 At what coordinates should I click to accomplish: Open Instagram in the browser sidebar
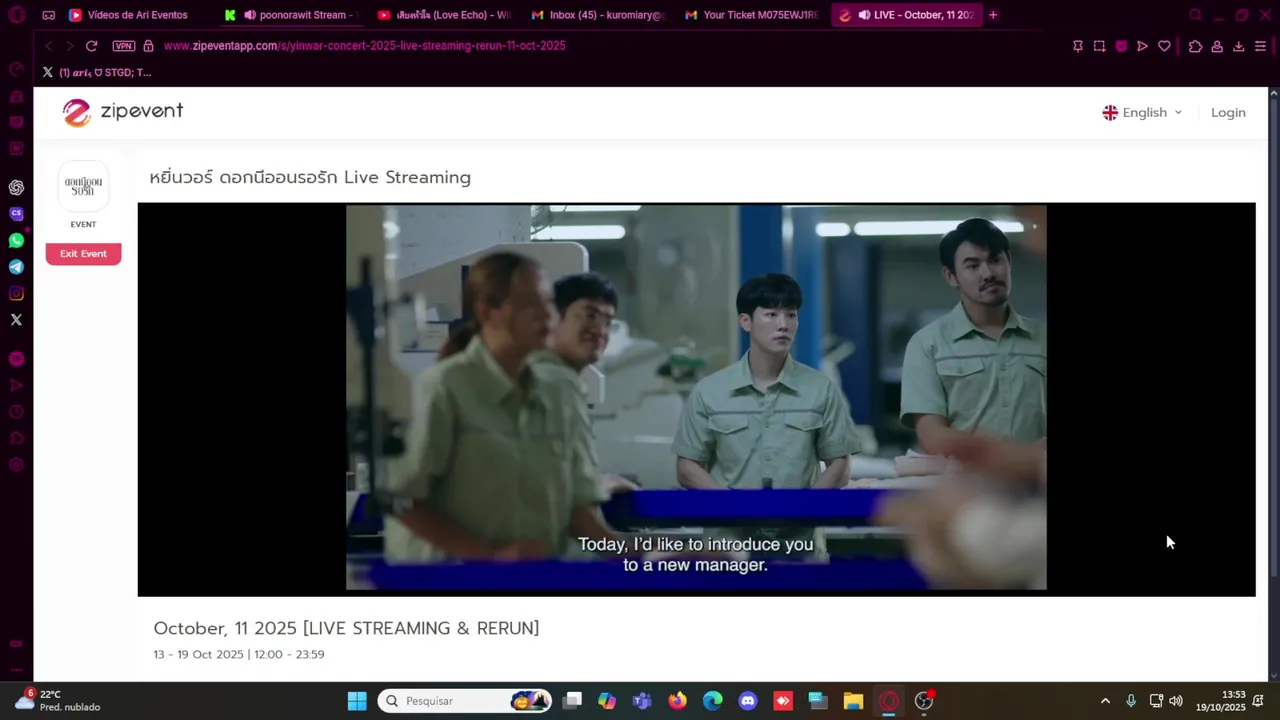16,293
